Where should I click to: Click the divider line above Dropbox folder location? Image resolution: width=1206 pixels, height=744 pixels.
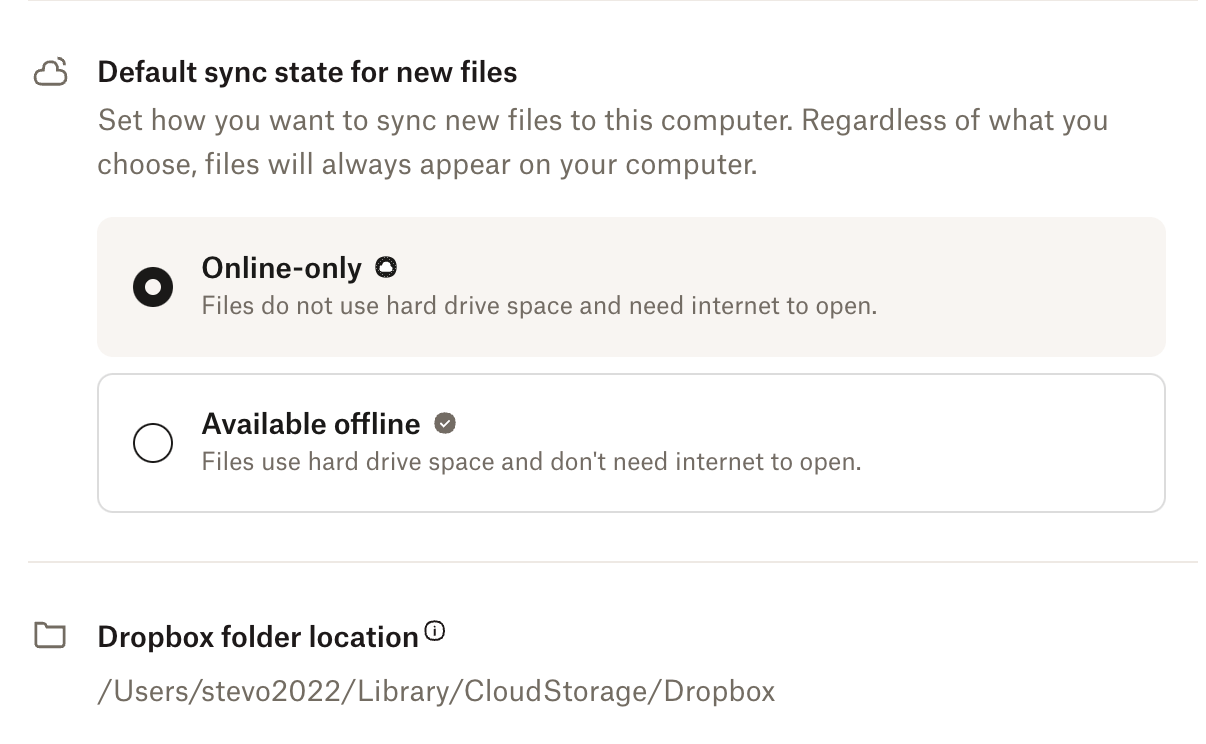[x=612, y=562]
